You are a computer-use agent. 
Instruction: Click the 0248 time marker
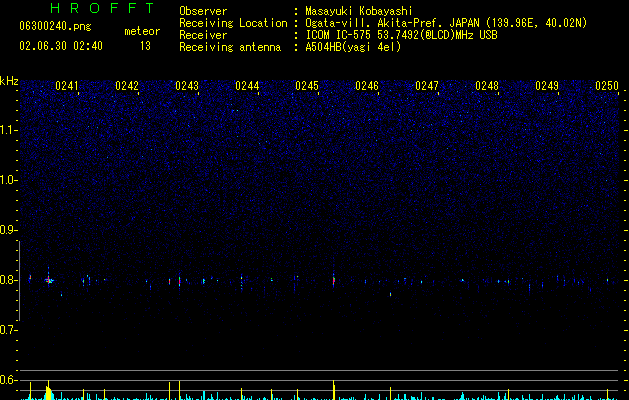pyautogui.click(x=487, y=86)
